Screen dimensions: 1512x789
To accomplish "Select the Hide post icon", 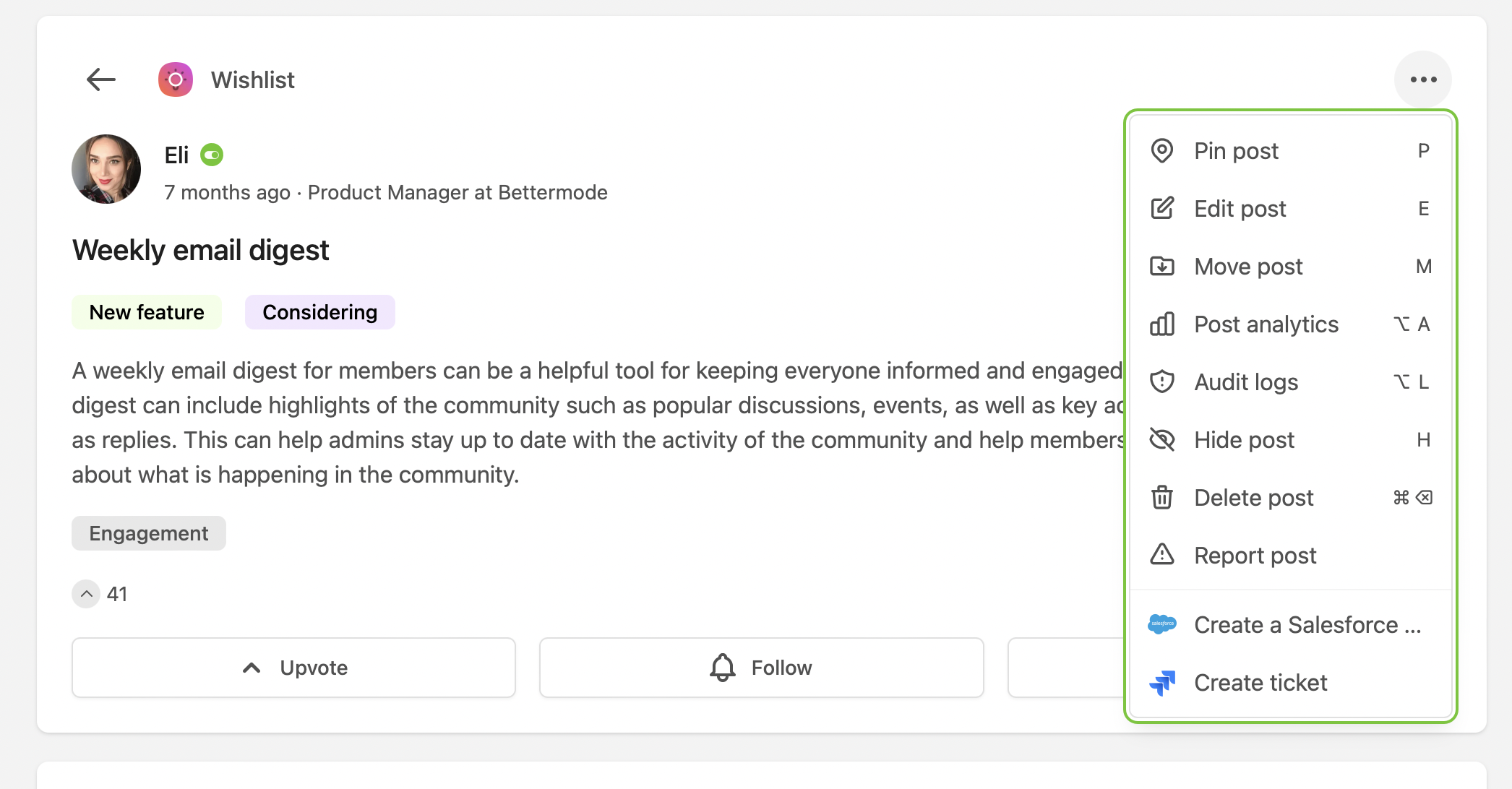I will coord(1162,439).
